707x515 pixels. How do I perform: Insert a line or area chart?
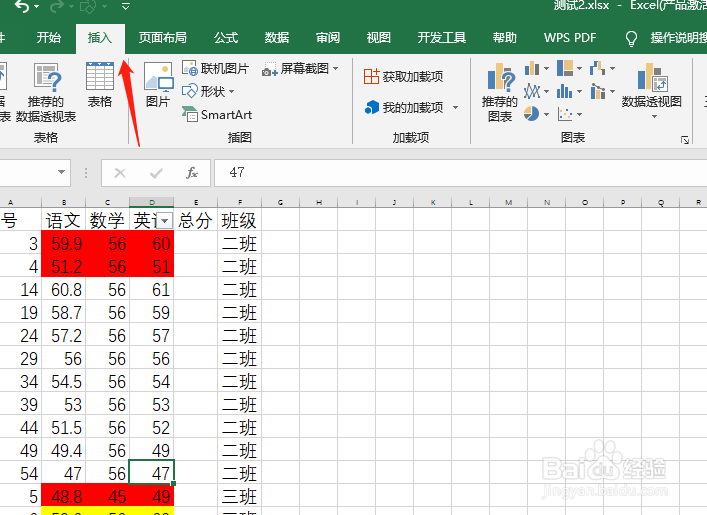[x=532, y=92]
